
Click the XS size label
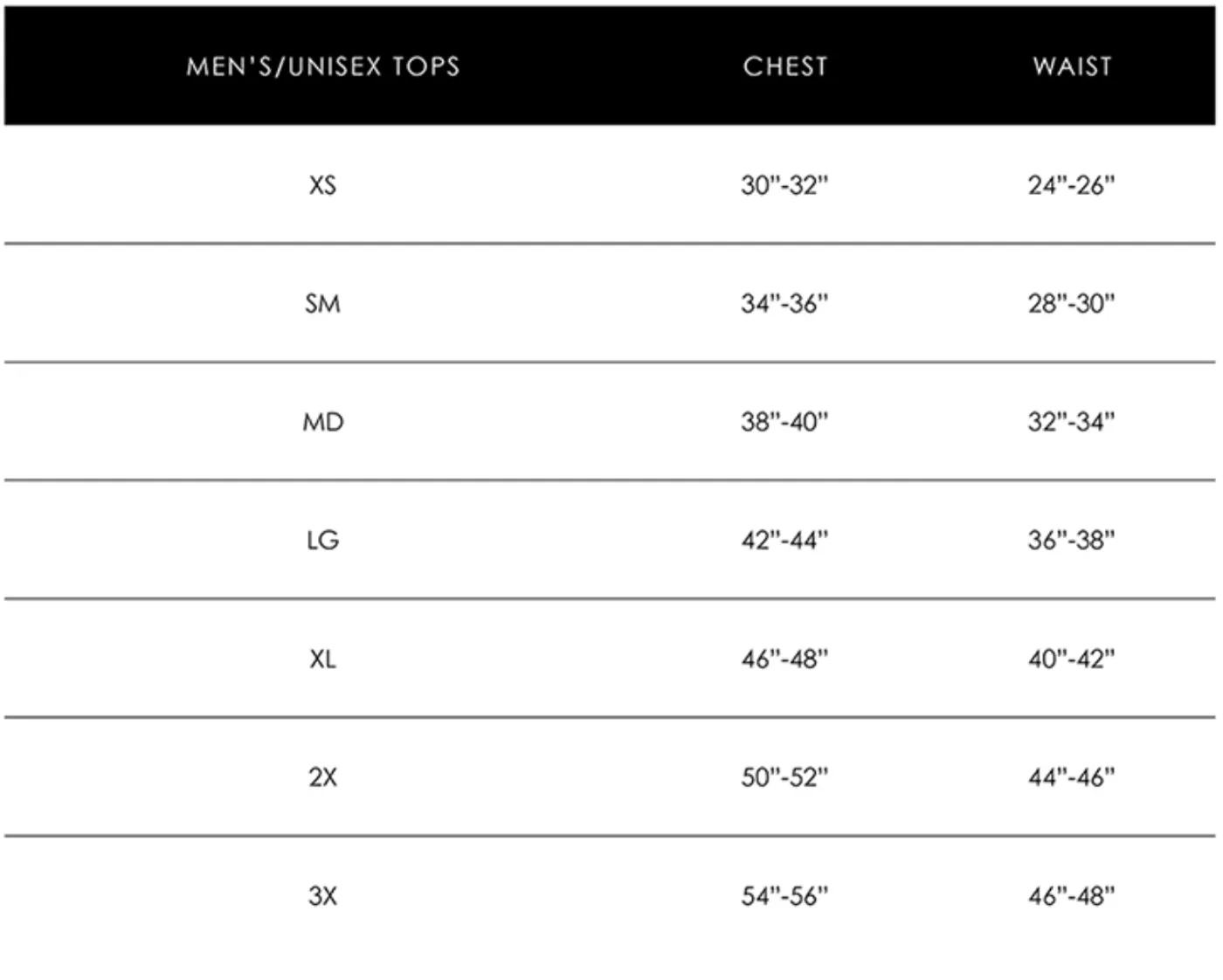pyautogui.click(x=322, y=185)
